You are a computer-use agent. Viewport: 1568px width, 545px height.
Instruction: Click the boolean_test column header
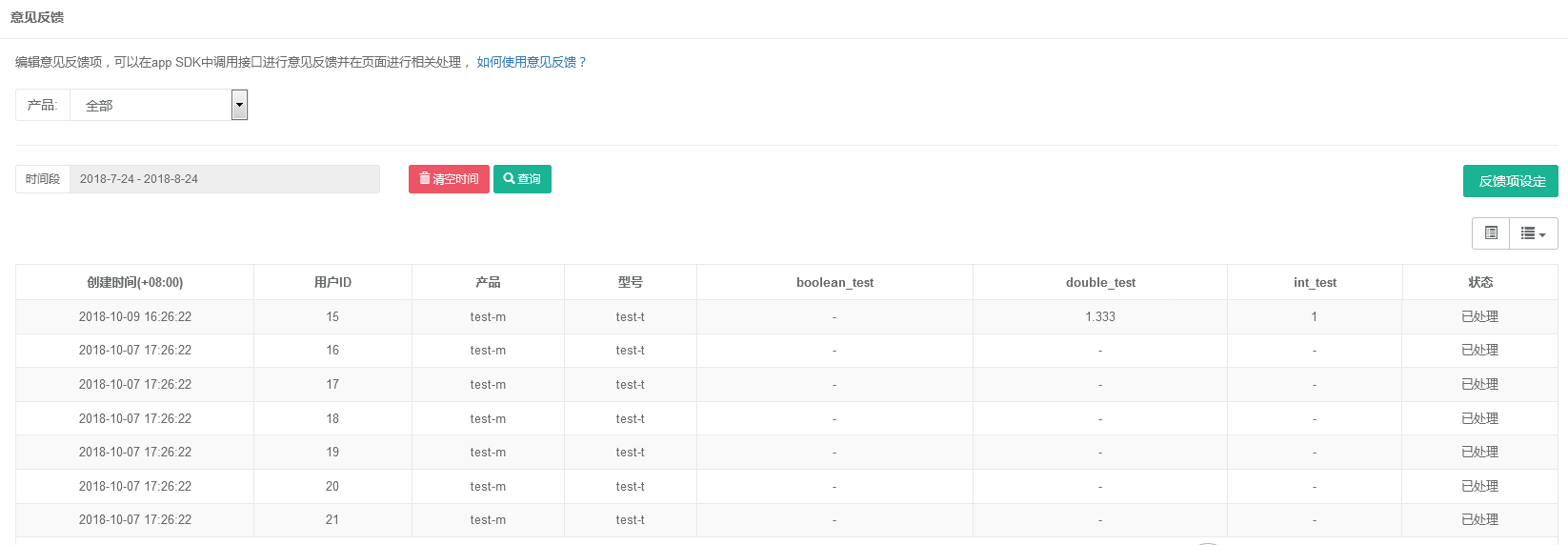point(834,282)
